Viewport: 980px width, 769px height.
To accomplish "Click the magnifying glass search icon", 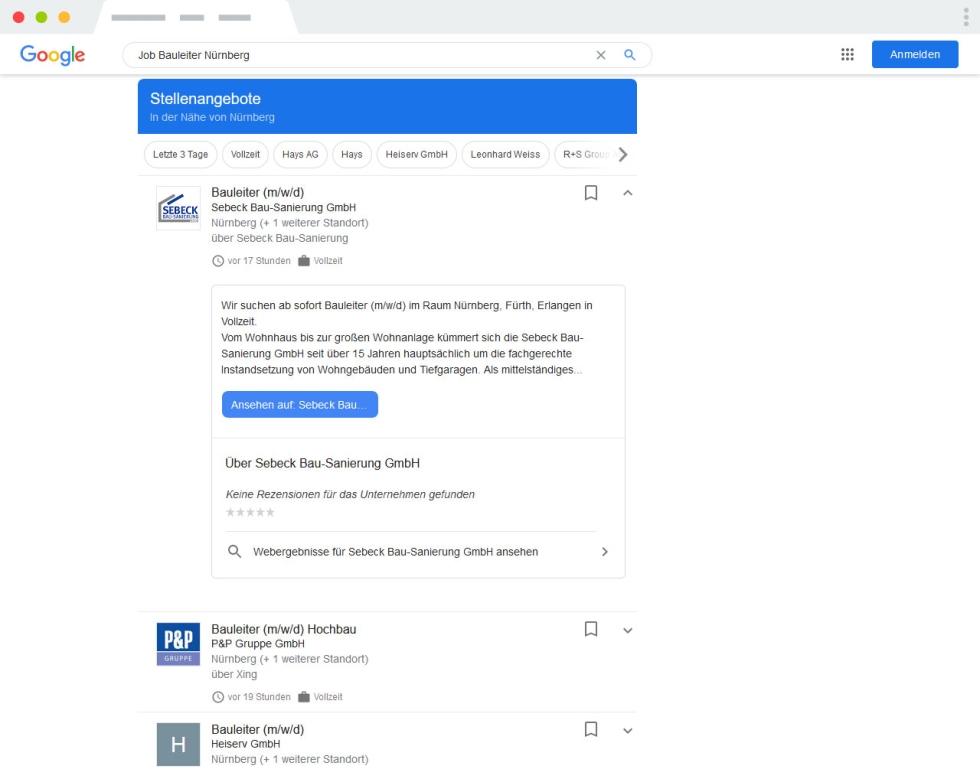I will click(x=630, y=55).
